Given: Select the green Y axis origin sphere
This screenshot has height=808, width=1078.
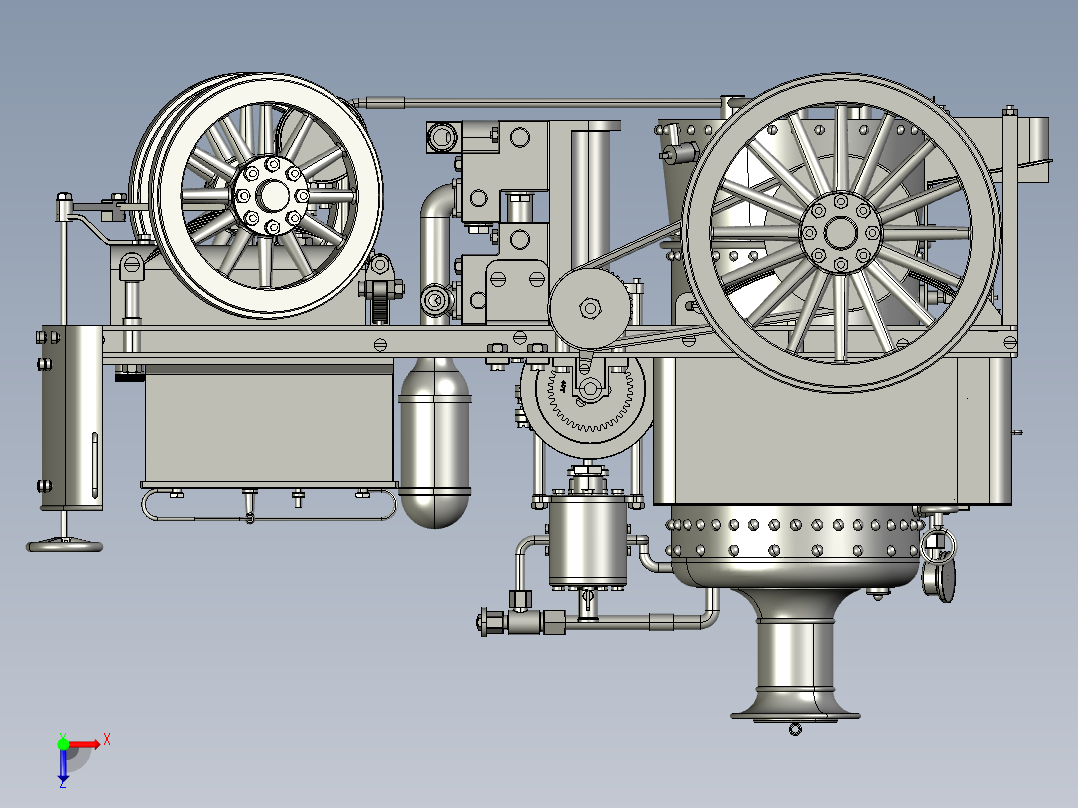Looking at the screenshot, I should click(63, 745).
